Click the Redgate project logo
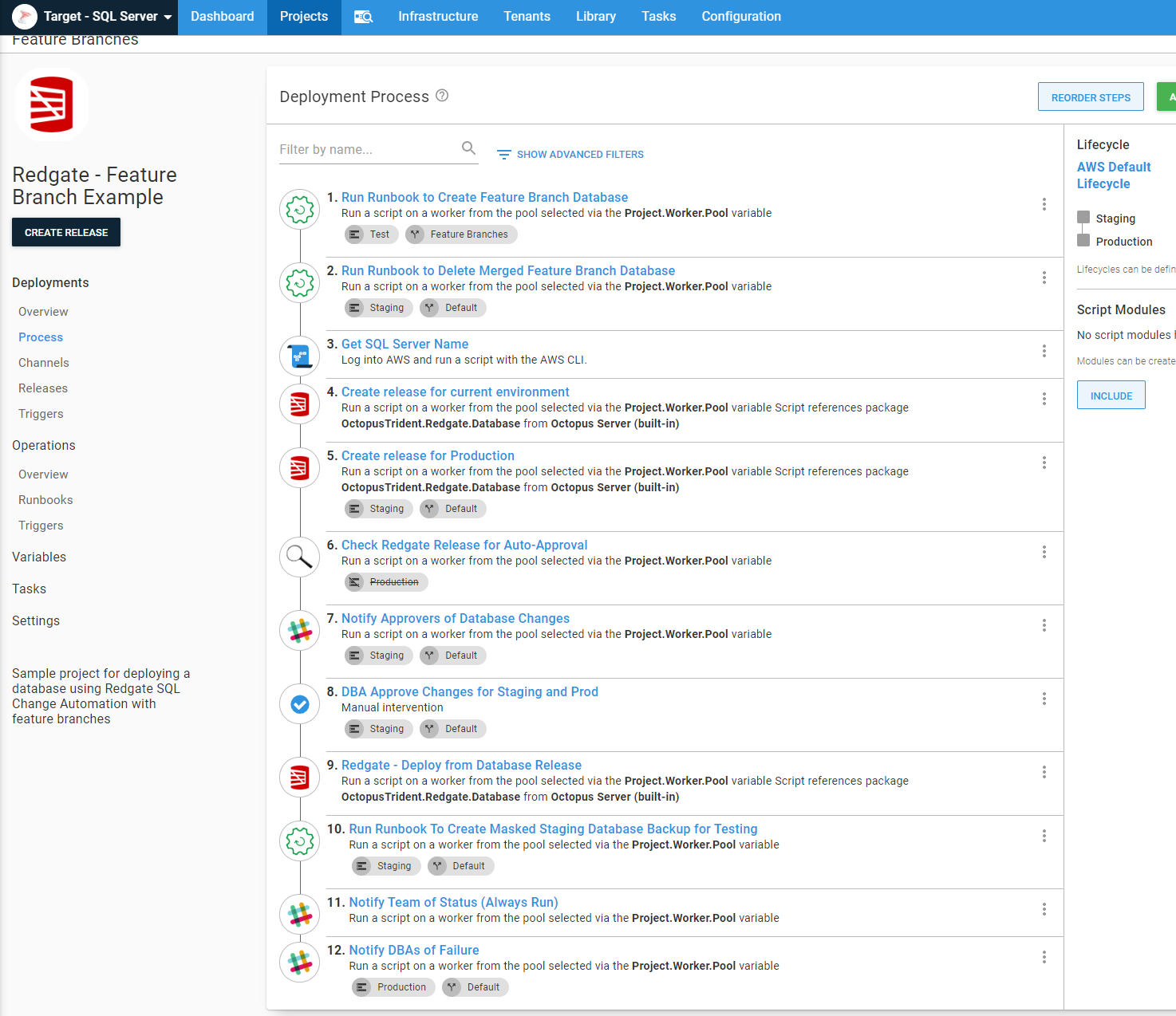The image size is (1176, 1016). (x=52, y=105)
